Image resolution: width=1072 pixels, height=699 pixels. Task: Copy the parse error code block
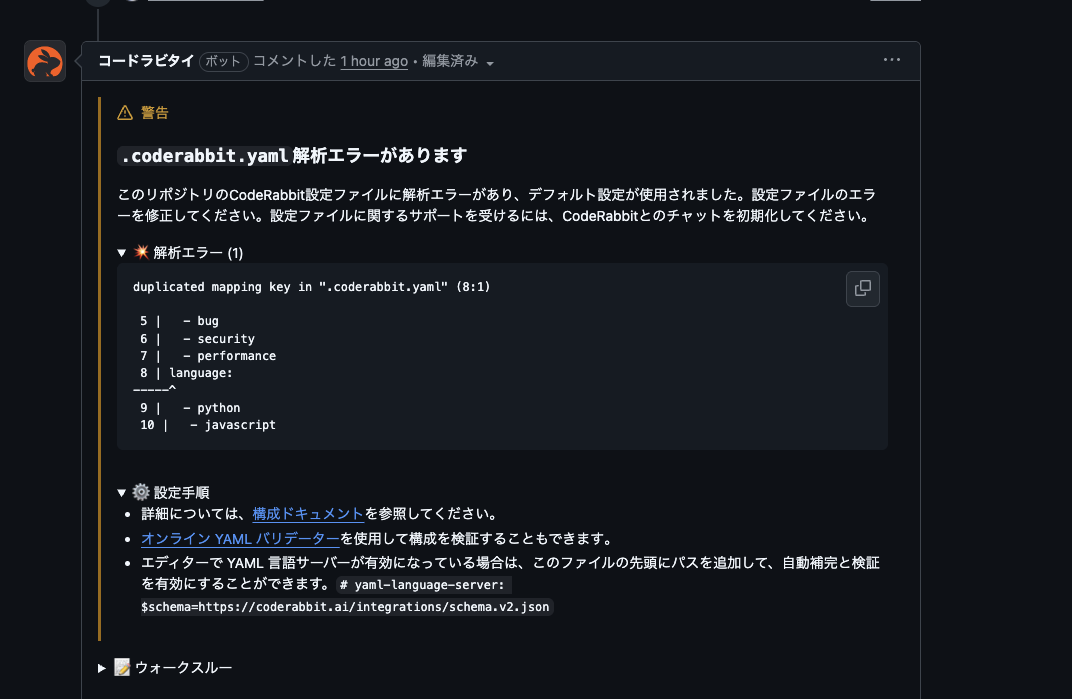[x=863, y=289]
